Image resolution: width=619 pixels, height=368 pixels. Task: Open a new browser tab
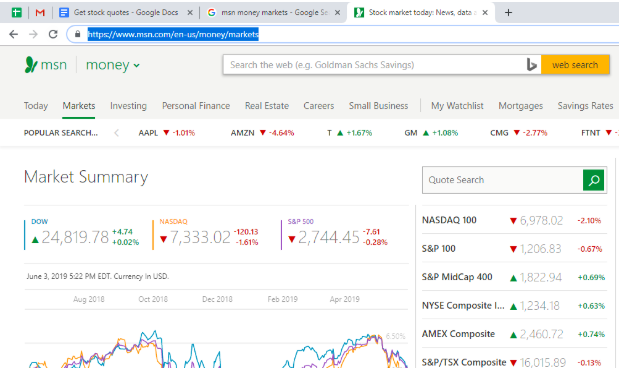click(508, 13)
